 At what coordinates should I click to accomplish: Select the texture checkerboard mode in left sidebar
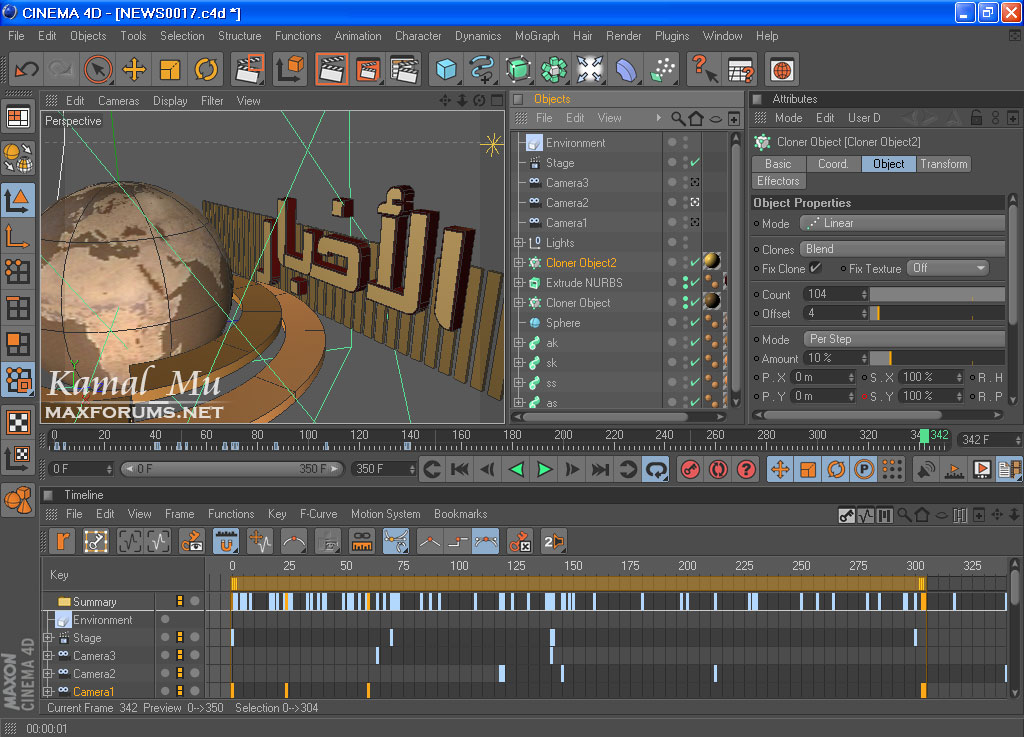pos(18,422)
